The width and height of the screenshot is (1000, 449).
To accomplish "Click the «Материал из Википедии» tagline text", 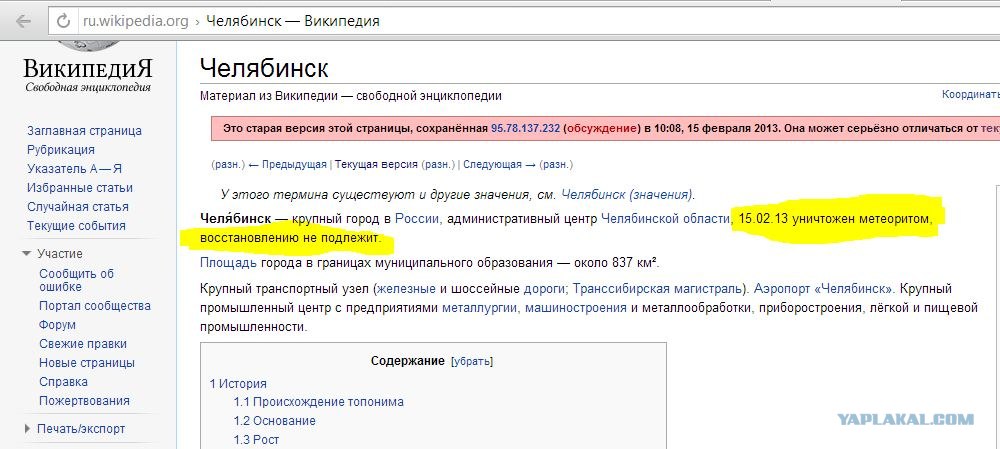I will [351, 96].
